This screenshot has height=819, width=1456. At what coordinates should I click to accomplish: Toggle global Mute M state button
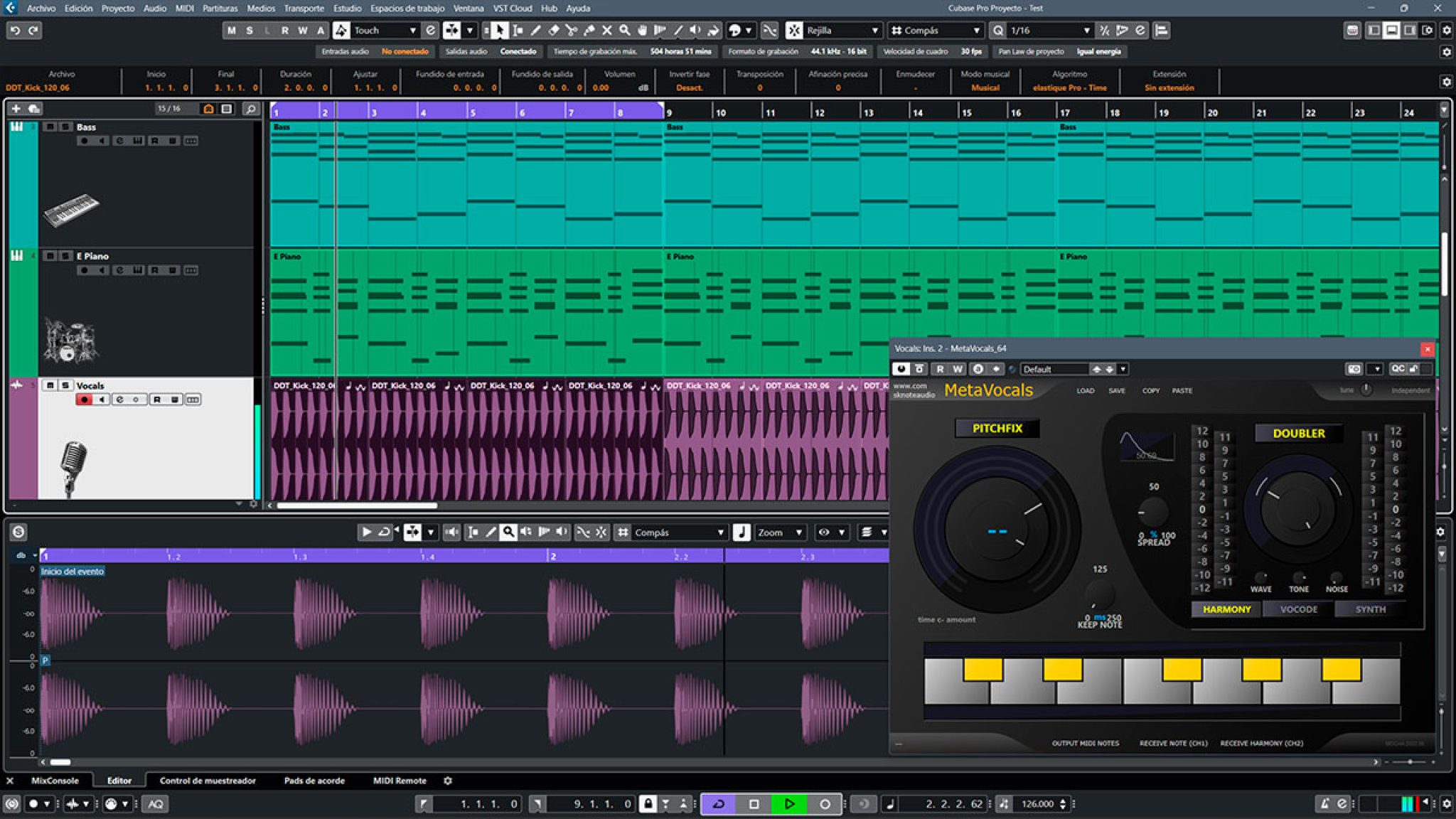(231, 31)
